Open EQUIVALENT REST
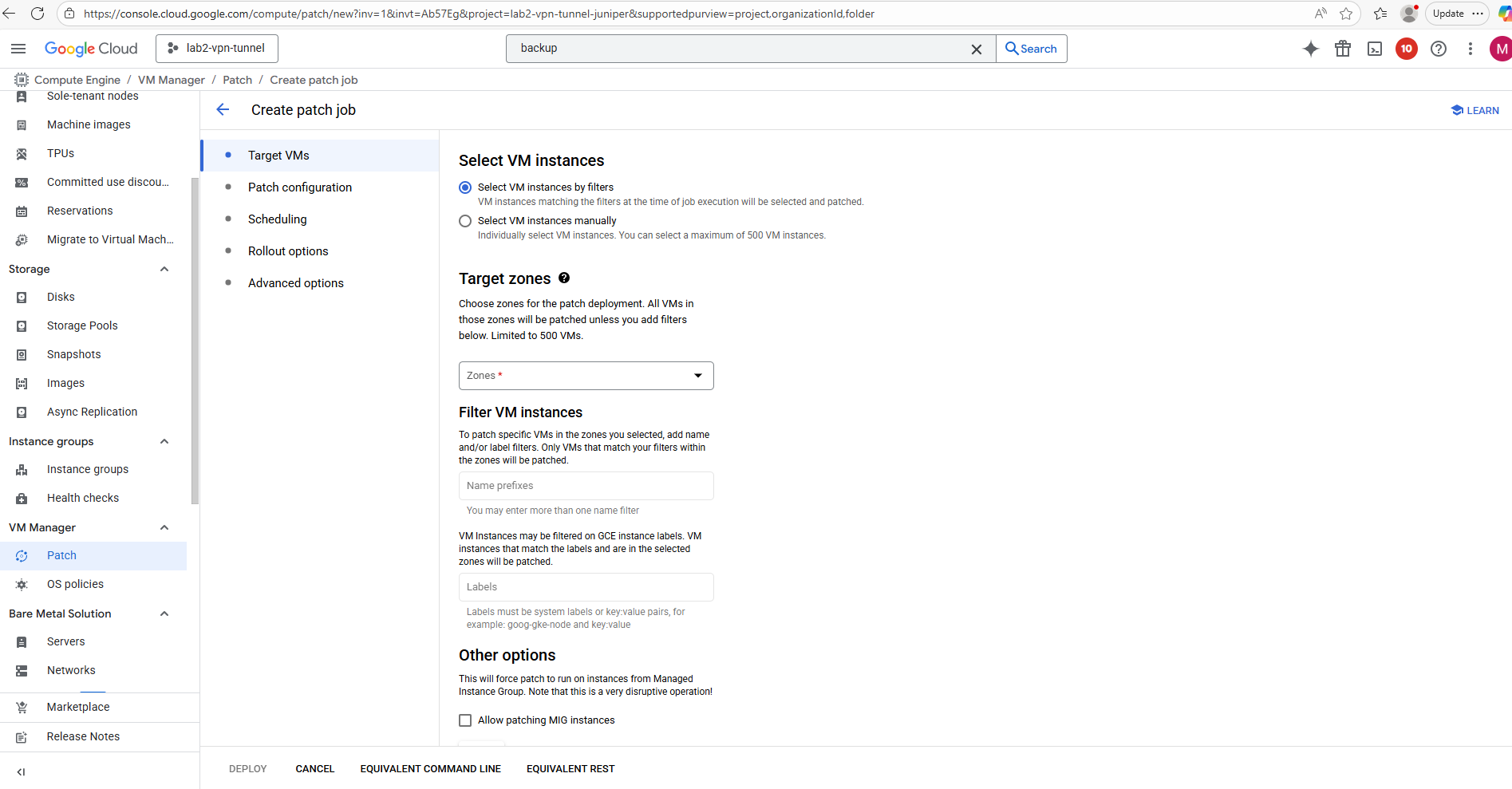This screenshot has height=789, width=1512. (x=570, y=769)
